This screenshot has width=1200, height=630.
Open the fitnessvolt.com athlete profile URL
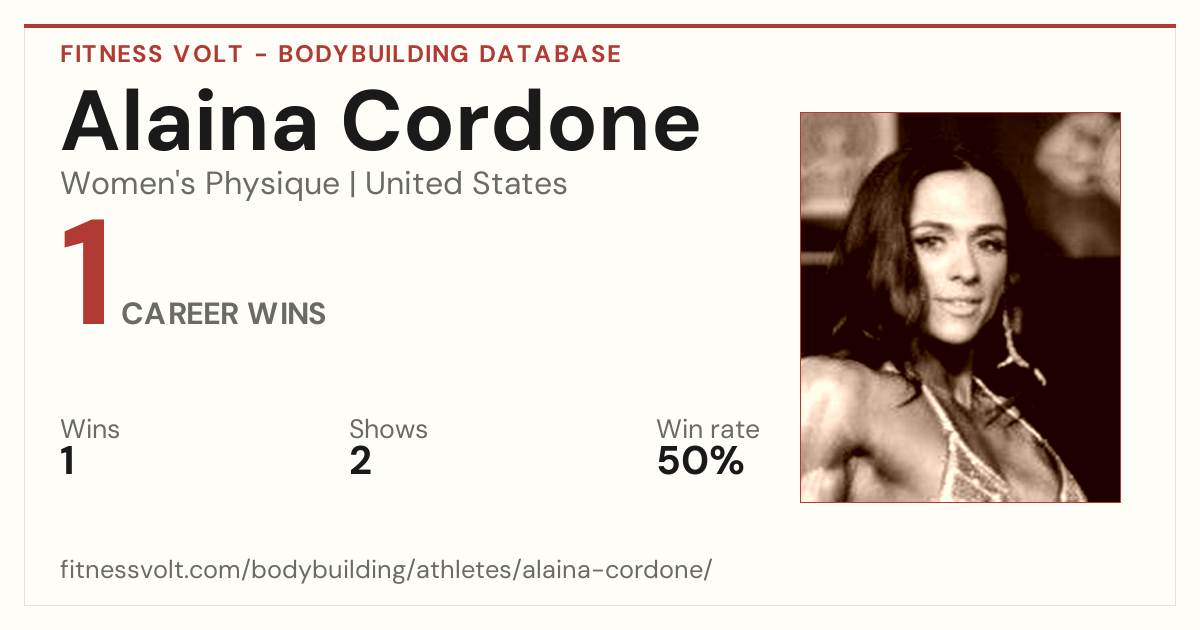click(x=386, y=571)
